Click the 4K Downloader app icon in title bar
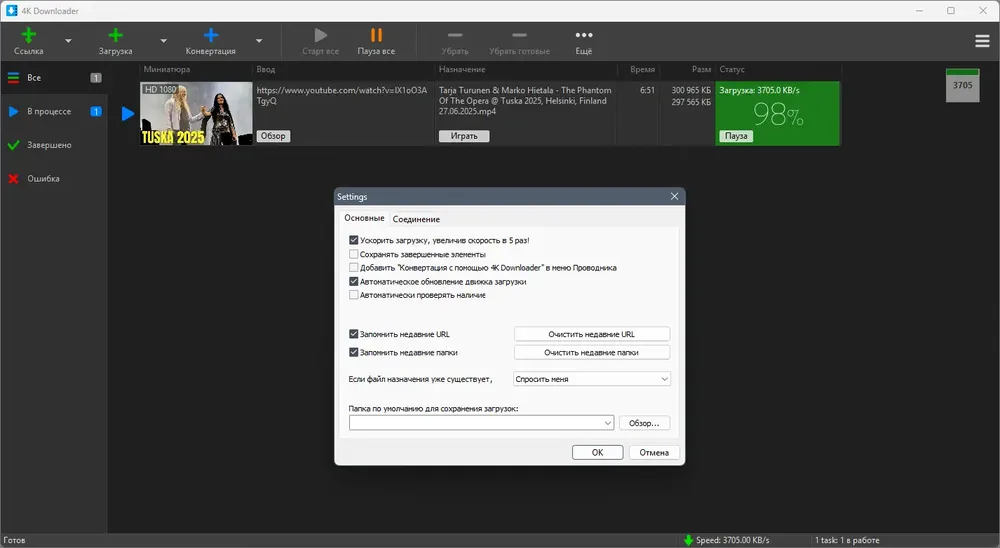The width and height of the screenshot is (1000, 548). point(11,10)
